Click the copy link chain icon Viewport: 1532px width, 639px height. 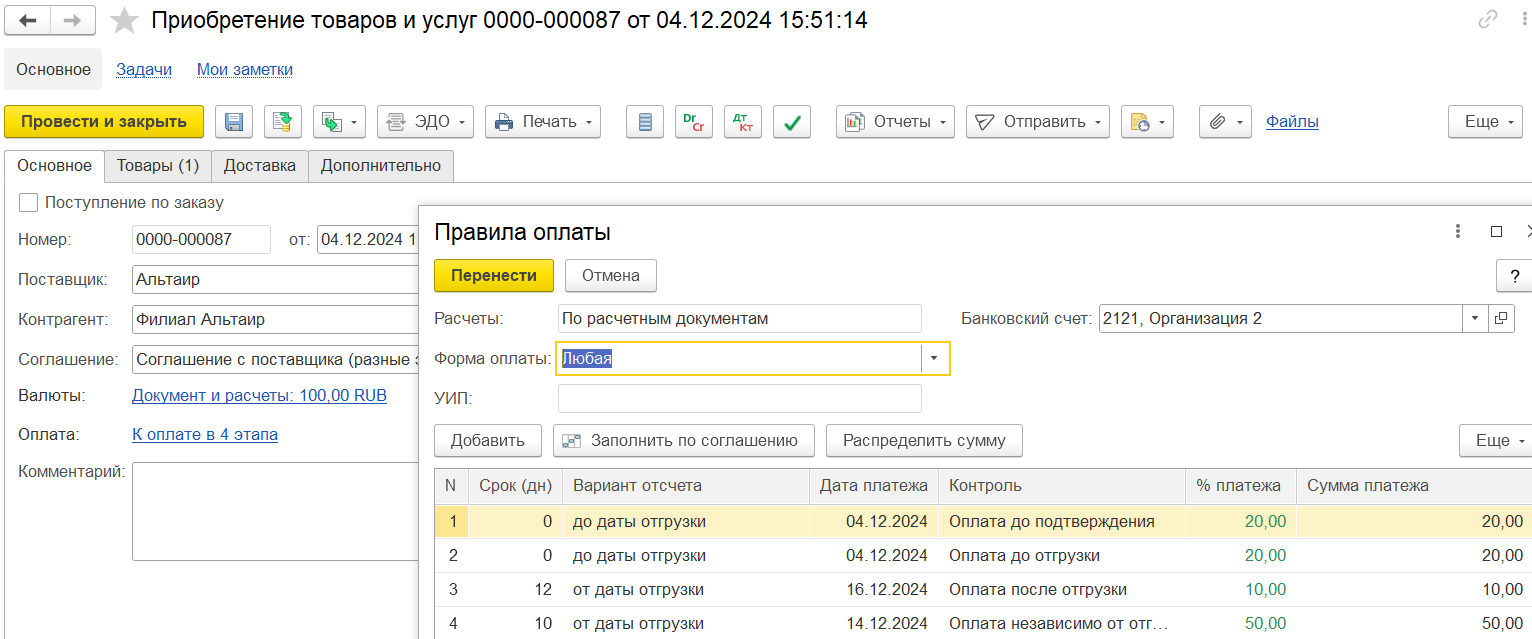[x=1488, y=20]
